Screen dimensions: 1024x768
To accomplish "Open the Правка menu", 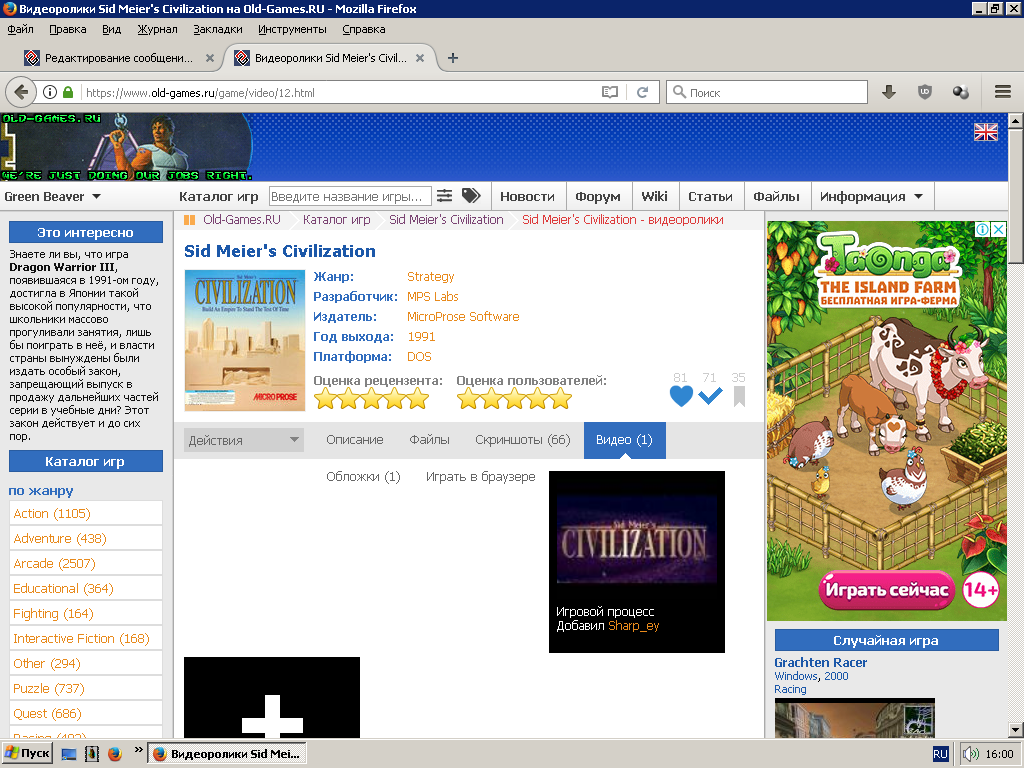I will (67, 29).
